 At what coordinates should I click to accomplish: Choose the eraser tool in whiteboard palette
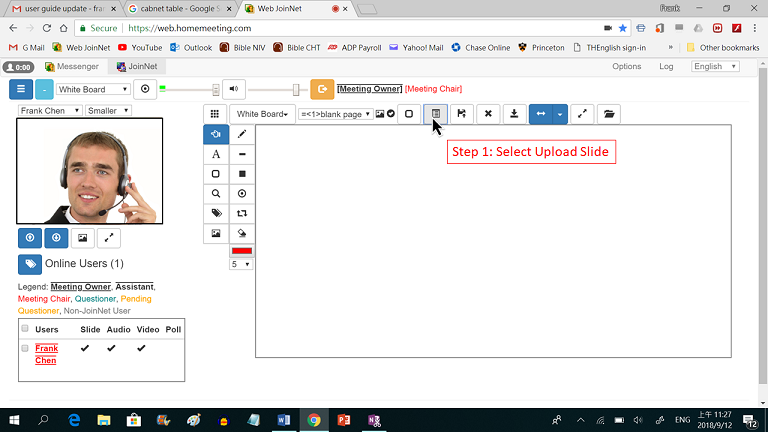coord(242,232)
